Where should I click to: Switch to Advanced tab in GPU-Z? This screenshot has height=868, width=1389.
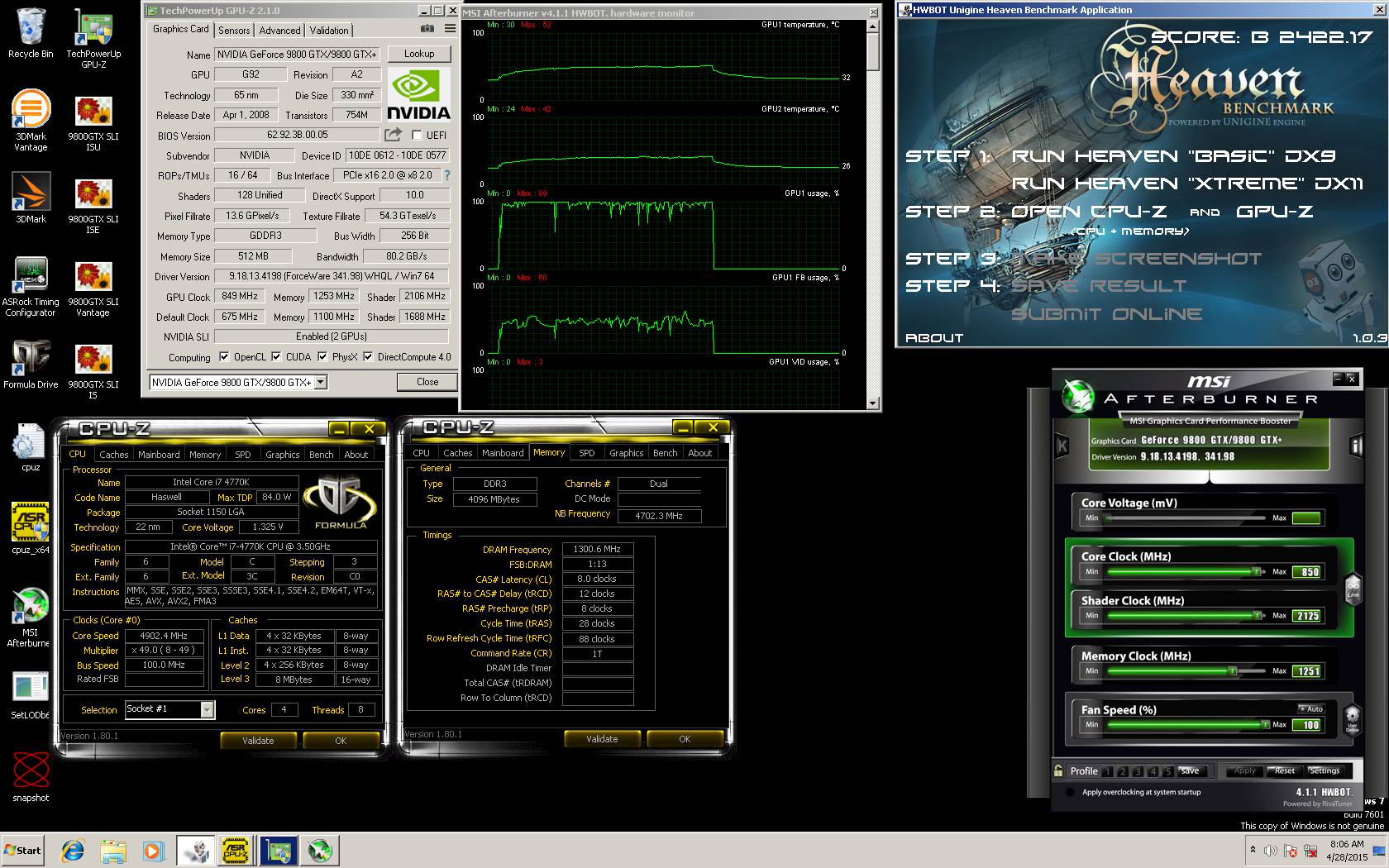(279, 30)
